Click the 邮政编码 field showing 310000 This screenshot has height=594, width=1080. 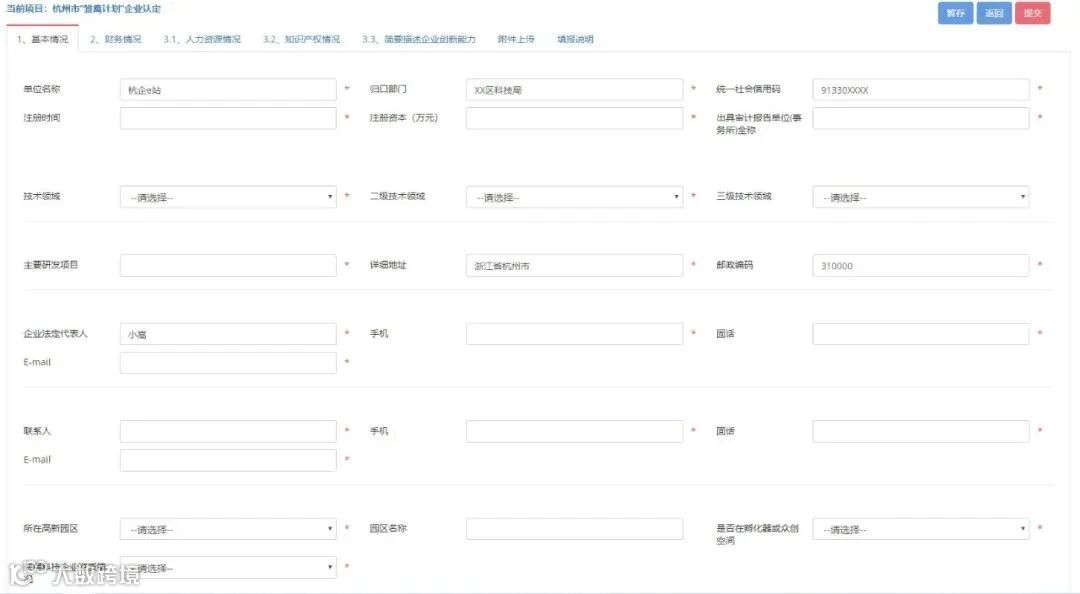pos(921,265)
